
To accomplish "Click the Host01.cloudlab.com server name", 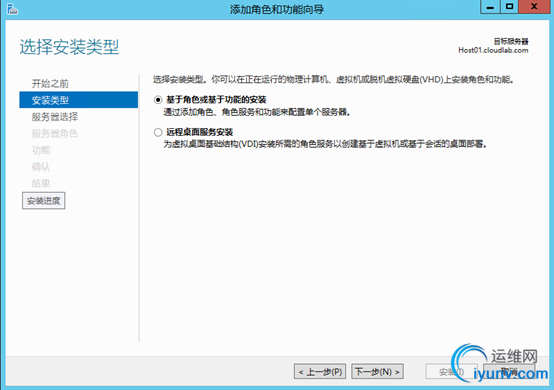I will tap(493, 51).
